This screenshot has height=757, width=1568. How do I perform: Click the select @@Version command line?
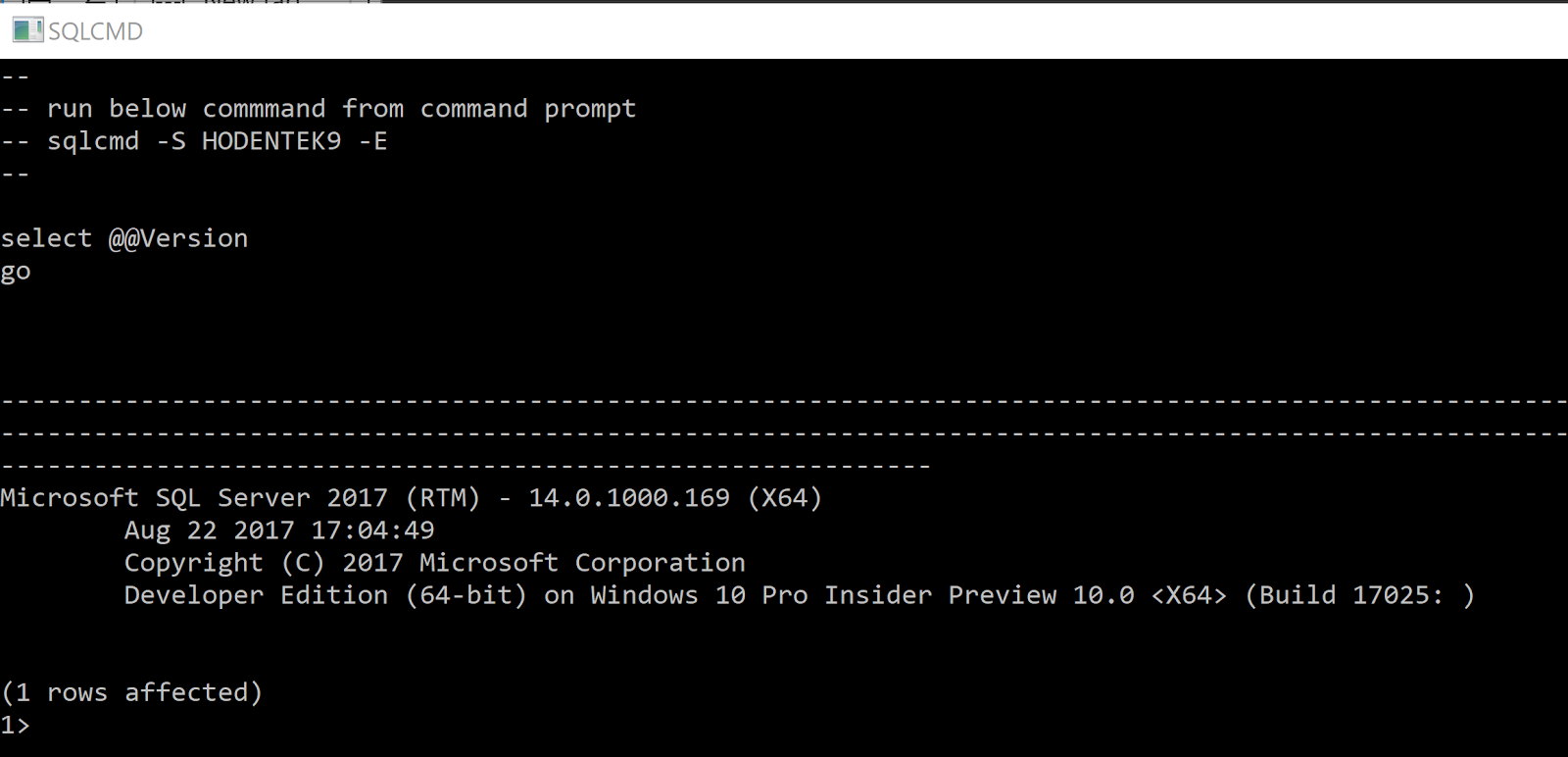point(123,237)
